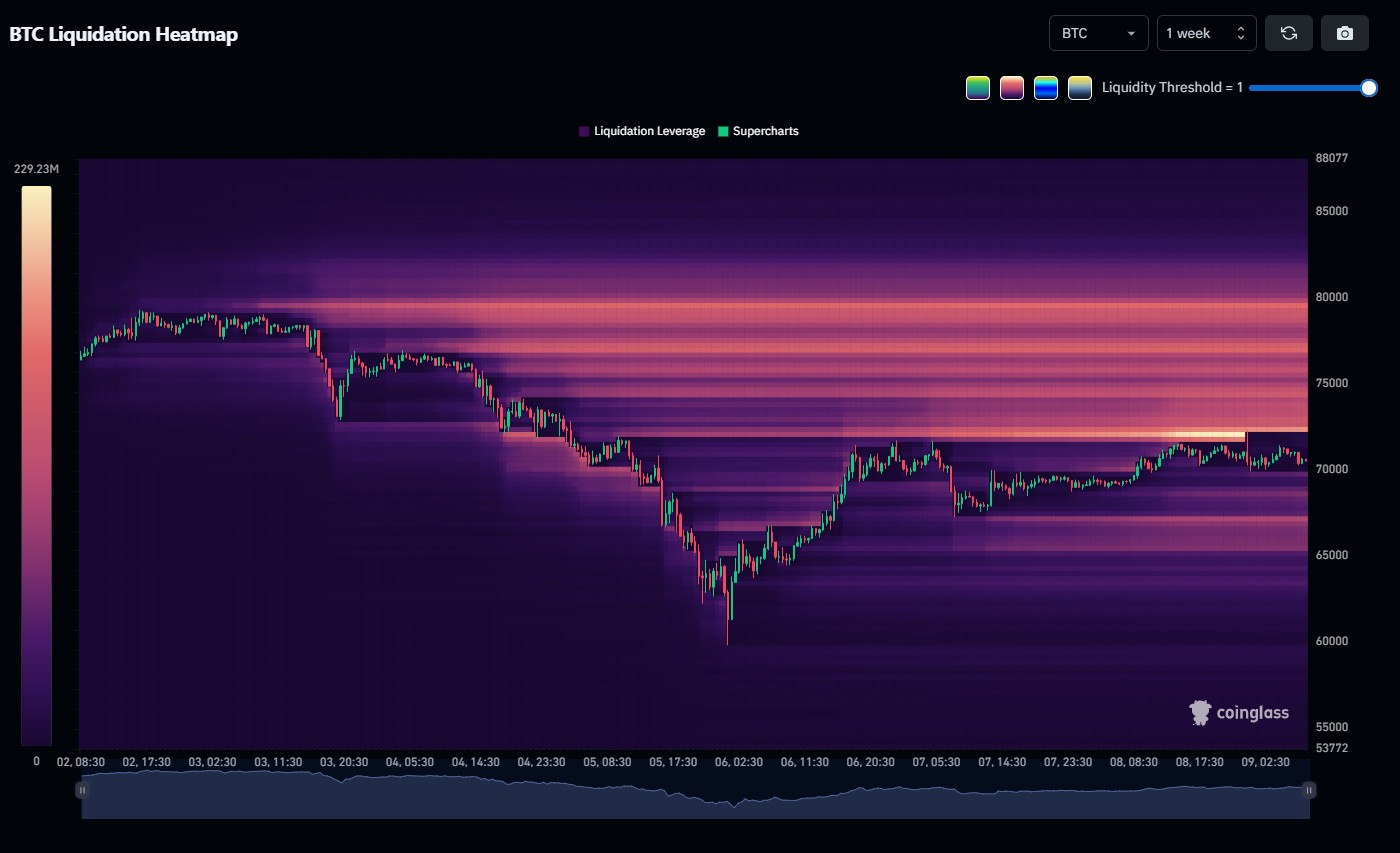Click the liquidation intensity color scale bar
1400x853 pixels.
click(x=36, y=465)
